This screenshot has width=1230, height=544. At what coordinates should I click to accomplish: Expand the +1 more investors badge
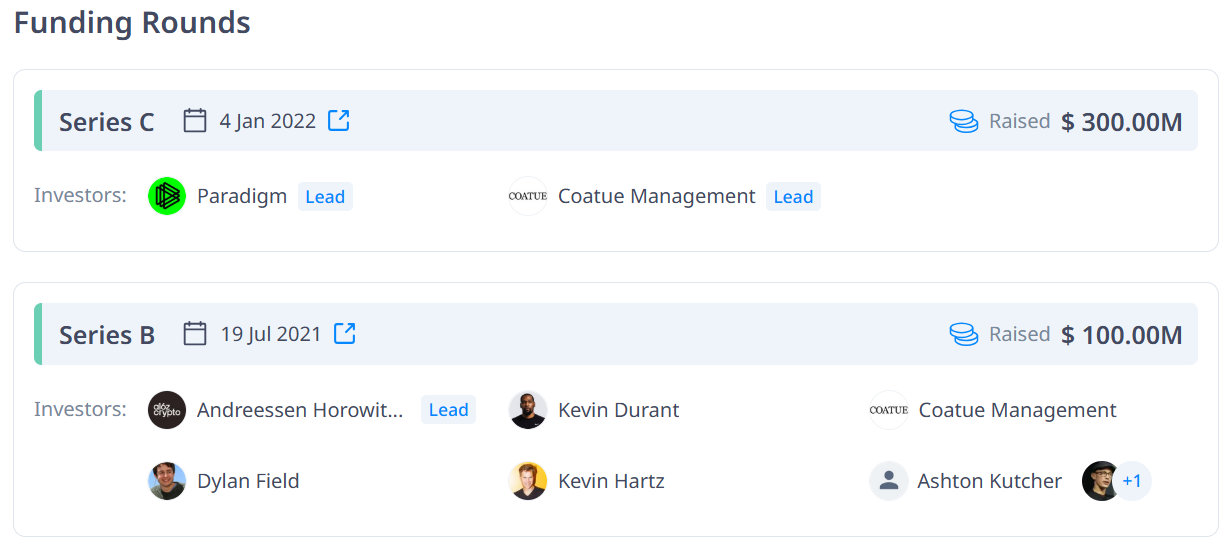point(1132,481)
